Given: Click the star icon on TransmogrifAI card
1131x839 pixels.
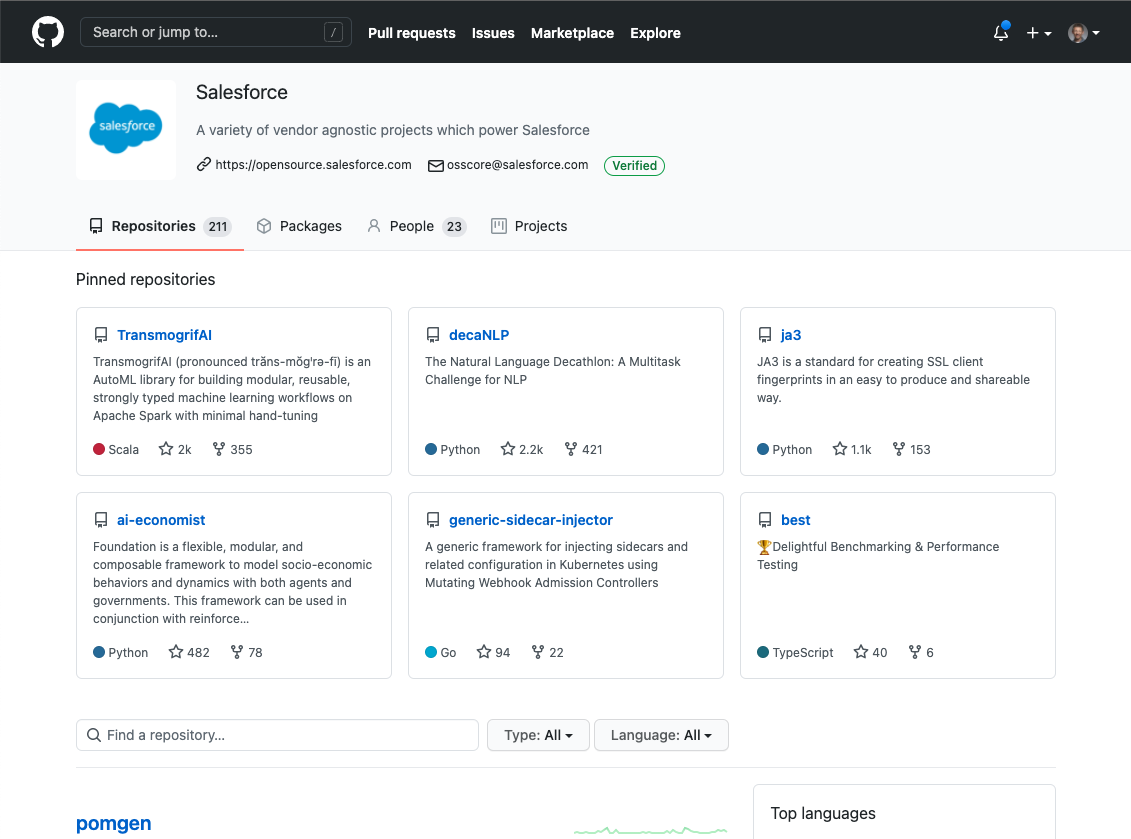Looking at the screenshot, I should [x=166, y=449].
